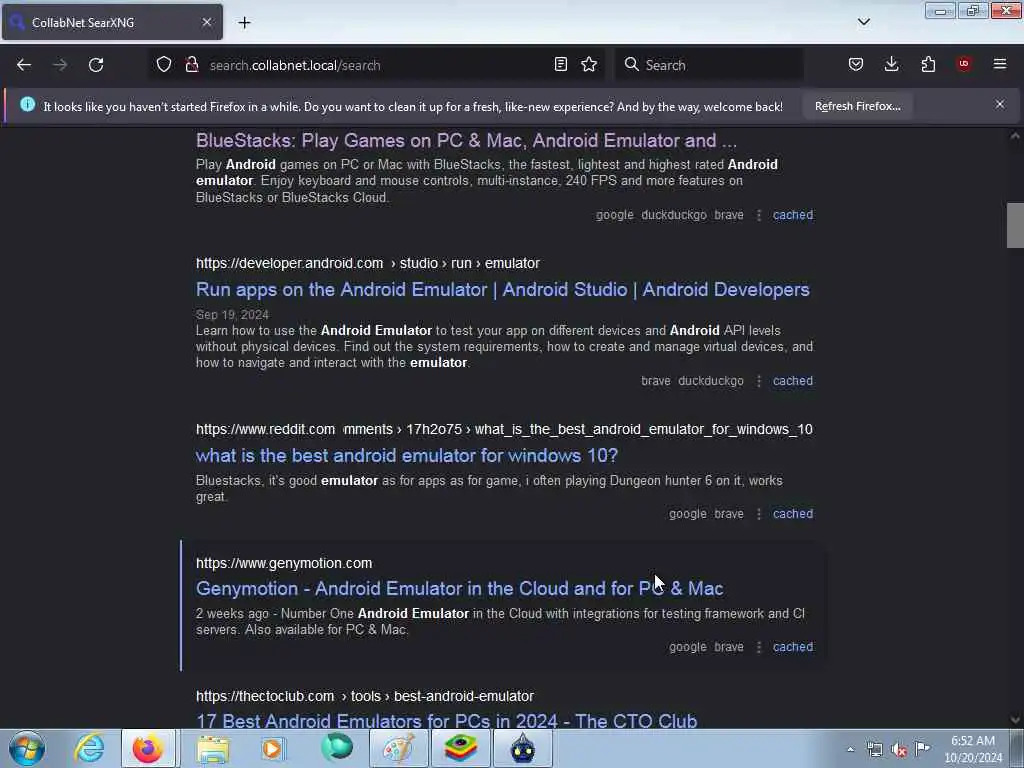1024x768 pixels.
Task: Click muted volume tray icon
Action: 899,750
